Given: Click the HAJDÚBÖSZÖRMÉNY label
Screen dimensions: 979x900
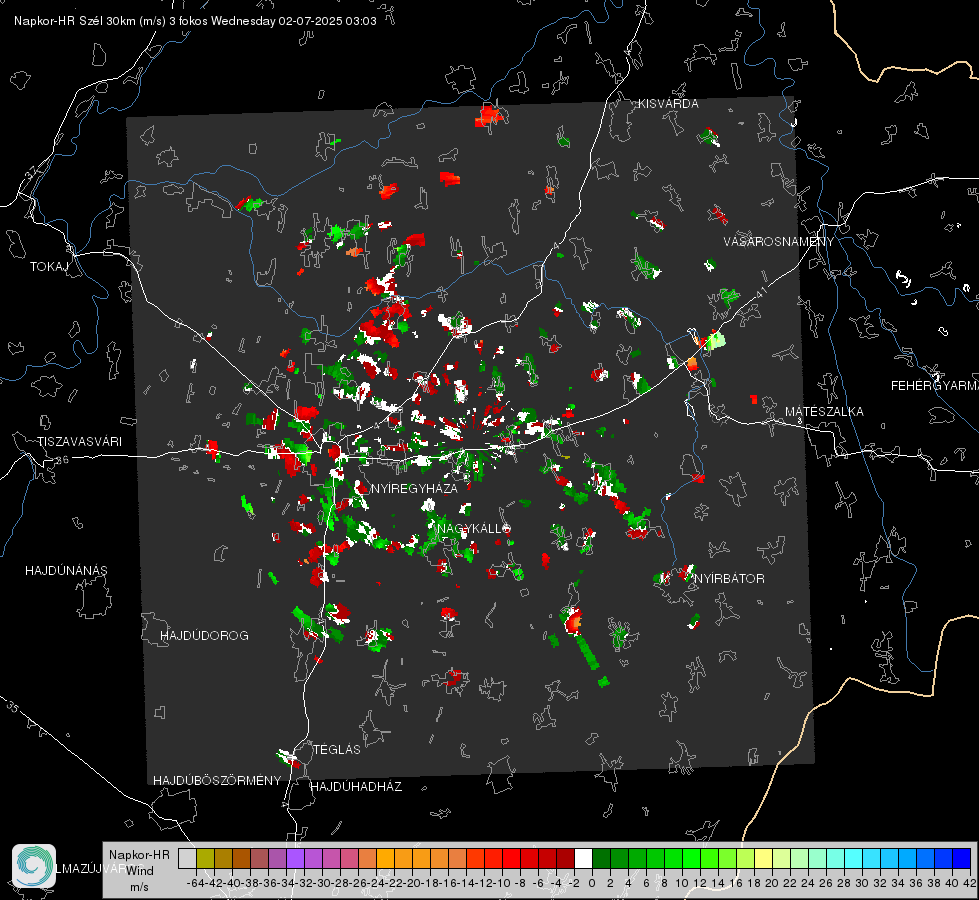Looking at the screenshot, I should pyautogui.click(x=217, y=780).
